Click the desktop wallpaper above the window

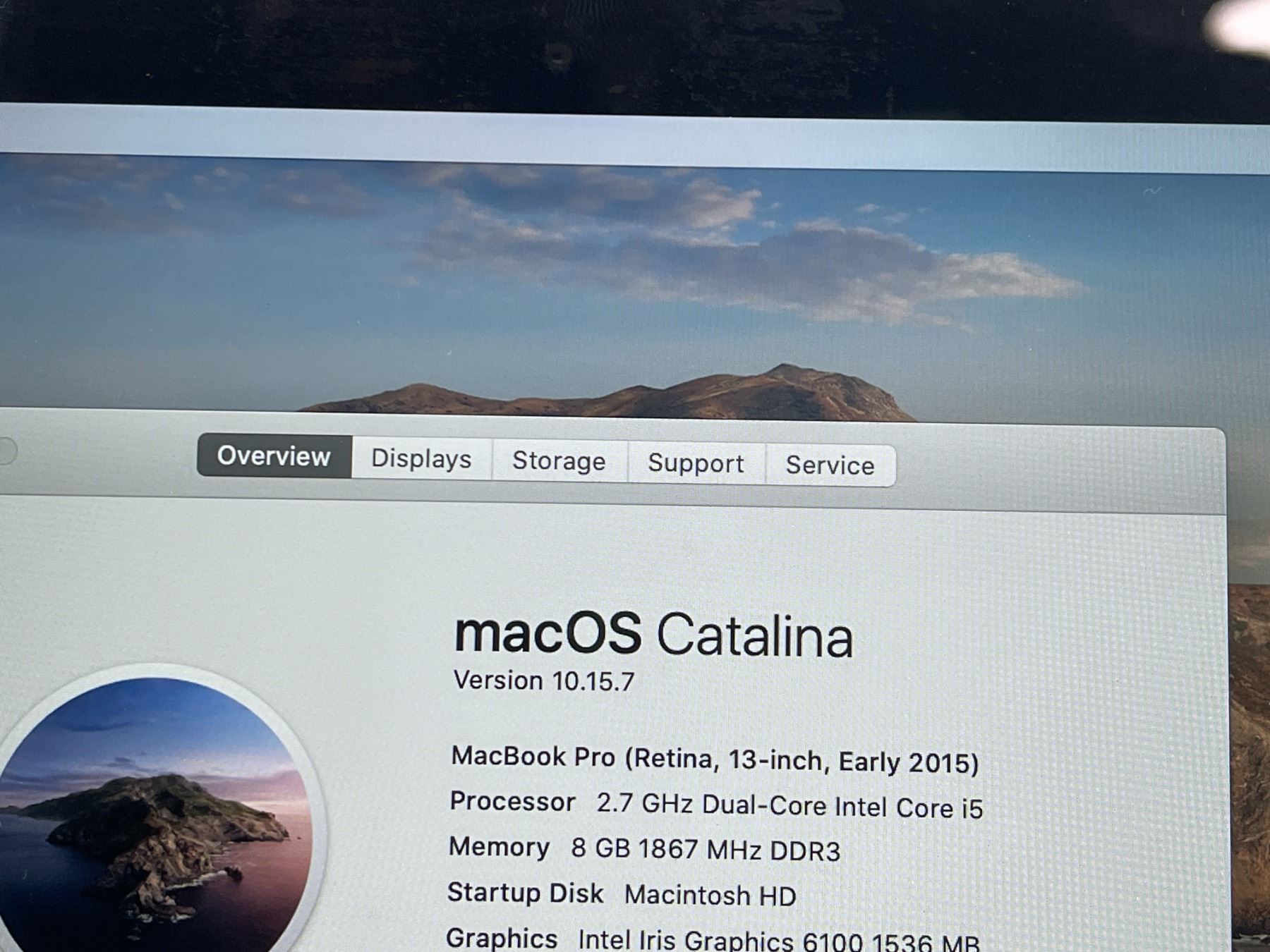[x=635, y=282]
